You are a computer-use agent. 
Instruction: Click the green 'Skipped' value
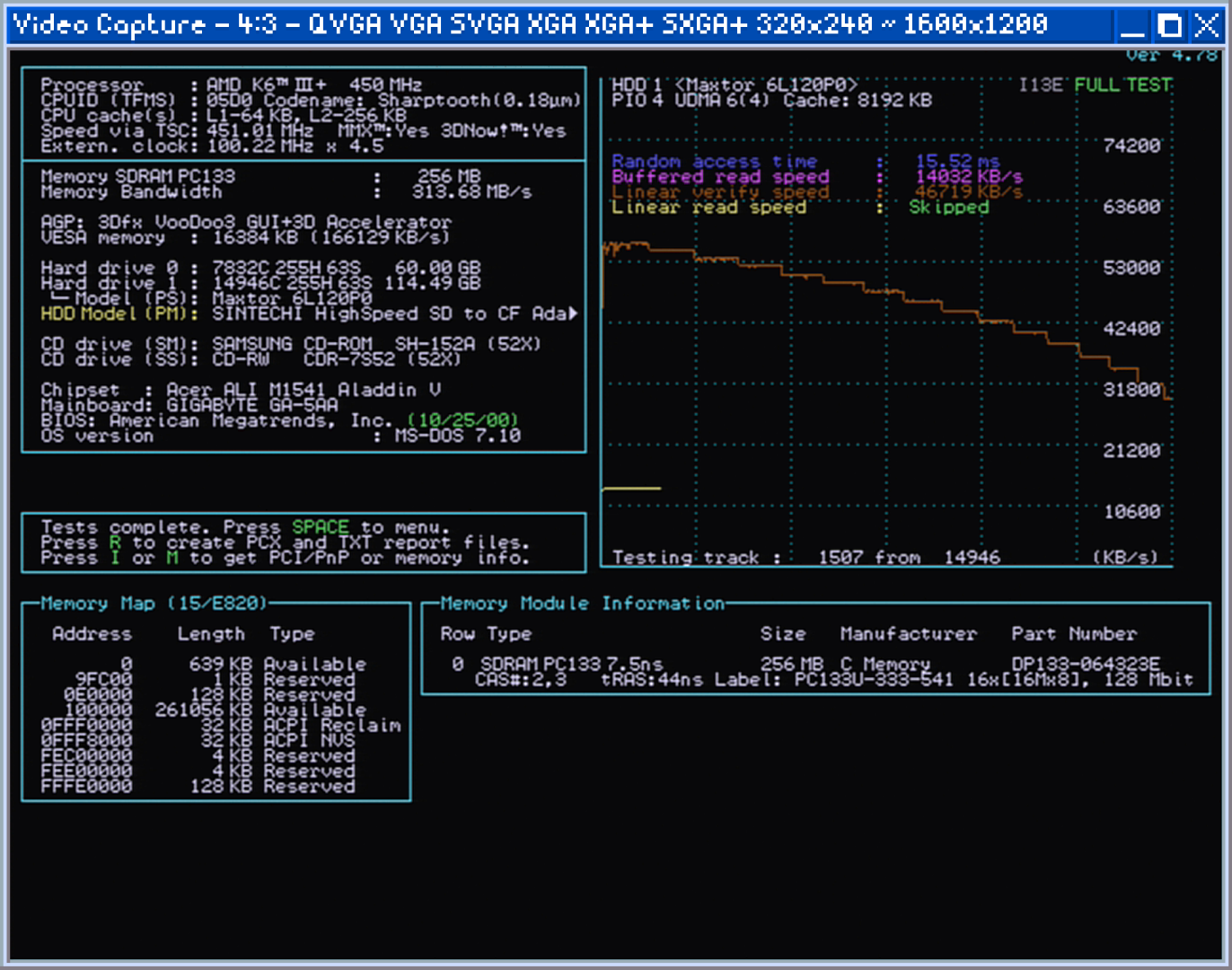coord(948,207)
